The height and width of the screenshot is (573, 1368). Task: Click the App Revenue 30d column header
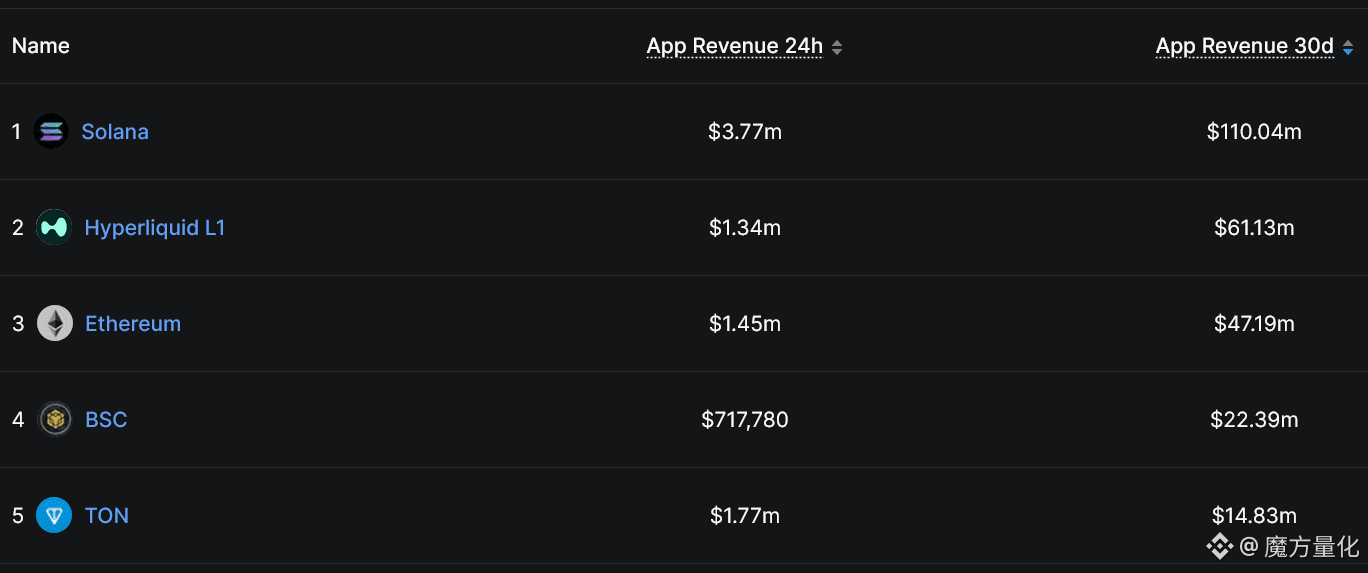(x=1245, y=46)
